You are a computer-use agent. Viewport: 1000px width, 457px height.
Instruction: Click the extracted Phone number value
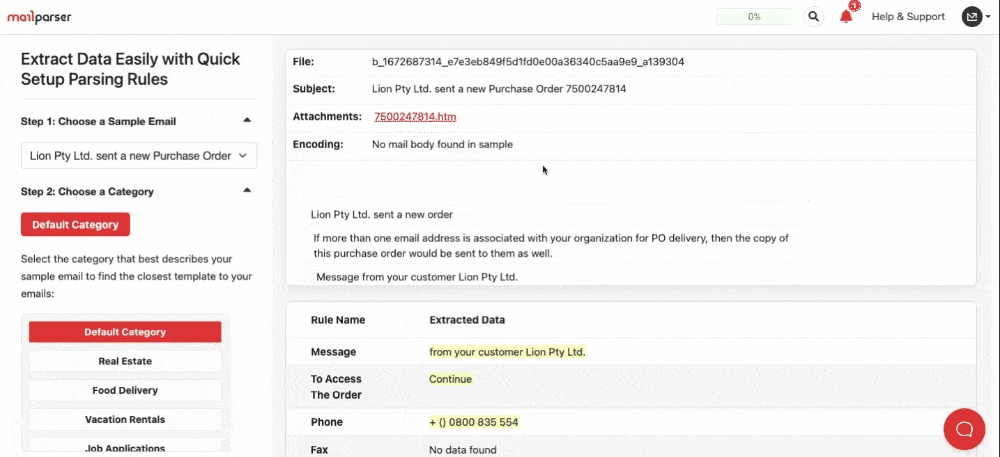[x=474, y=422]
